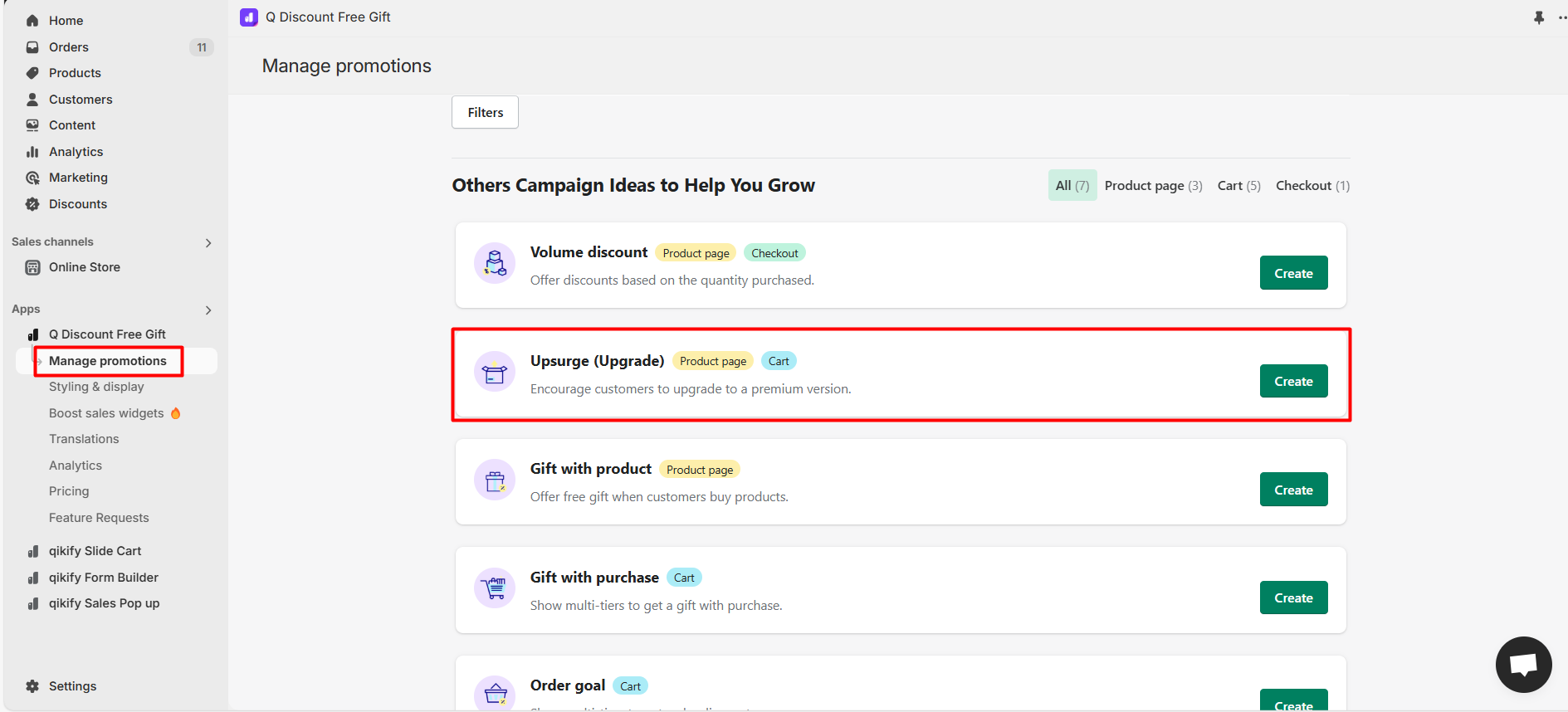This screenshot has height=712, width=1568.
Task: Open Marketing in the sidebar
Action: [x=78, y=178]
